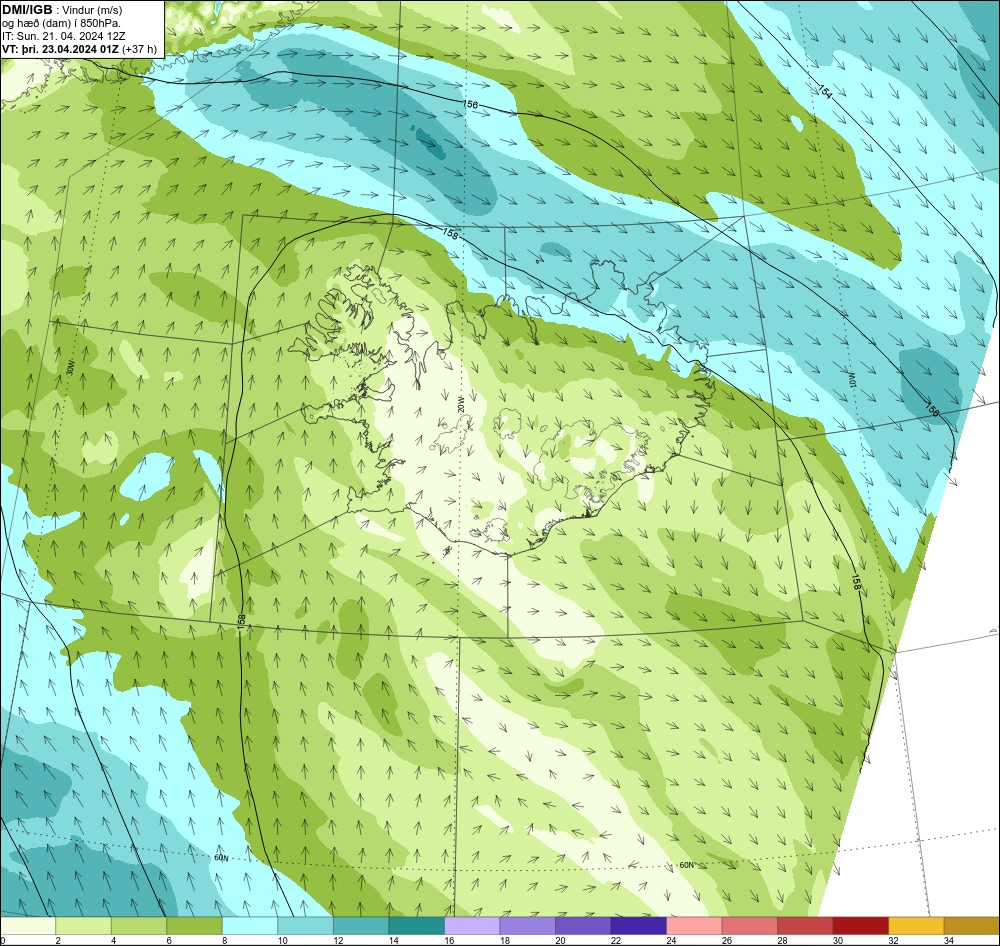The width and height of the screenshot is (1000, 946).
Task: Click legend scale value "34"
Action: click(948, 940)
